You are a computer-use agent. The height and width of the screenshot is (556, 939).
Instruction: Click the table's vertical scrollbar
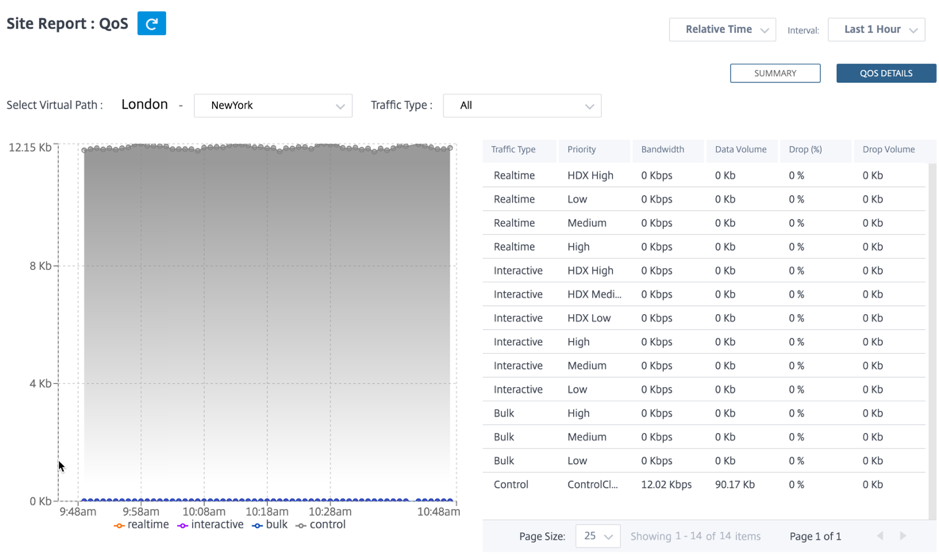(932, 340)
